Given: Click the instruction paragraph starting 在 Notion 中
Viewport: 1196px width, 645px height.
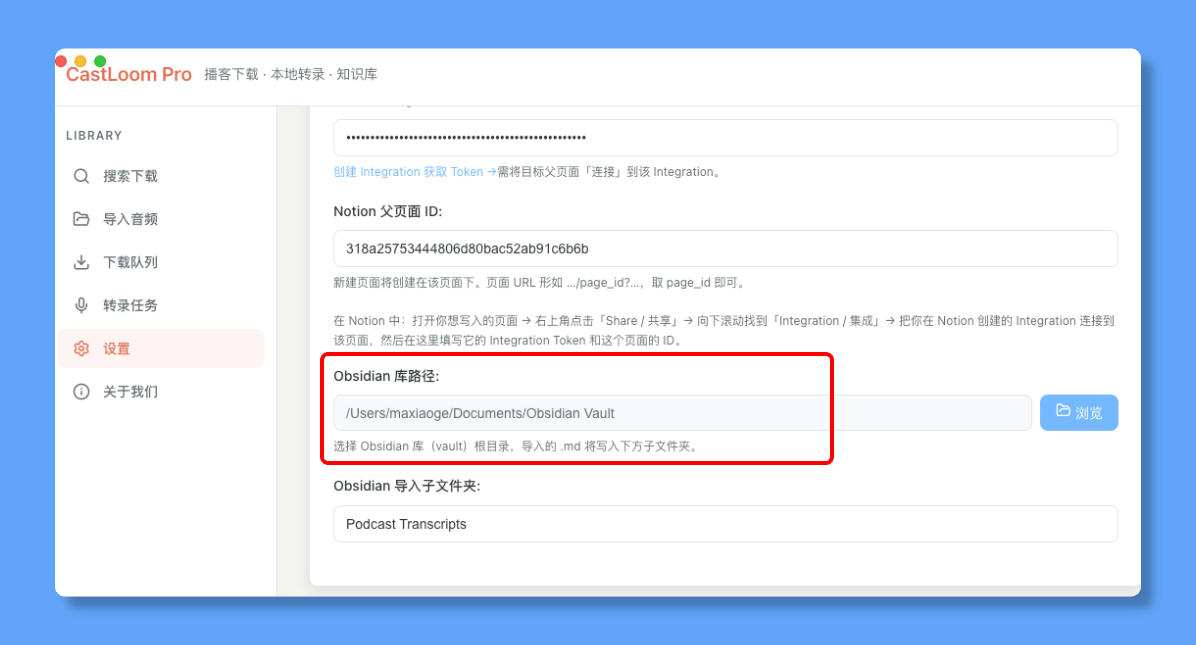Looking at the screenshot, I should [724, 330].
